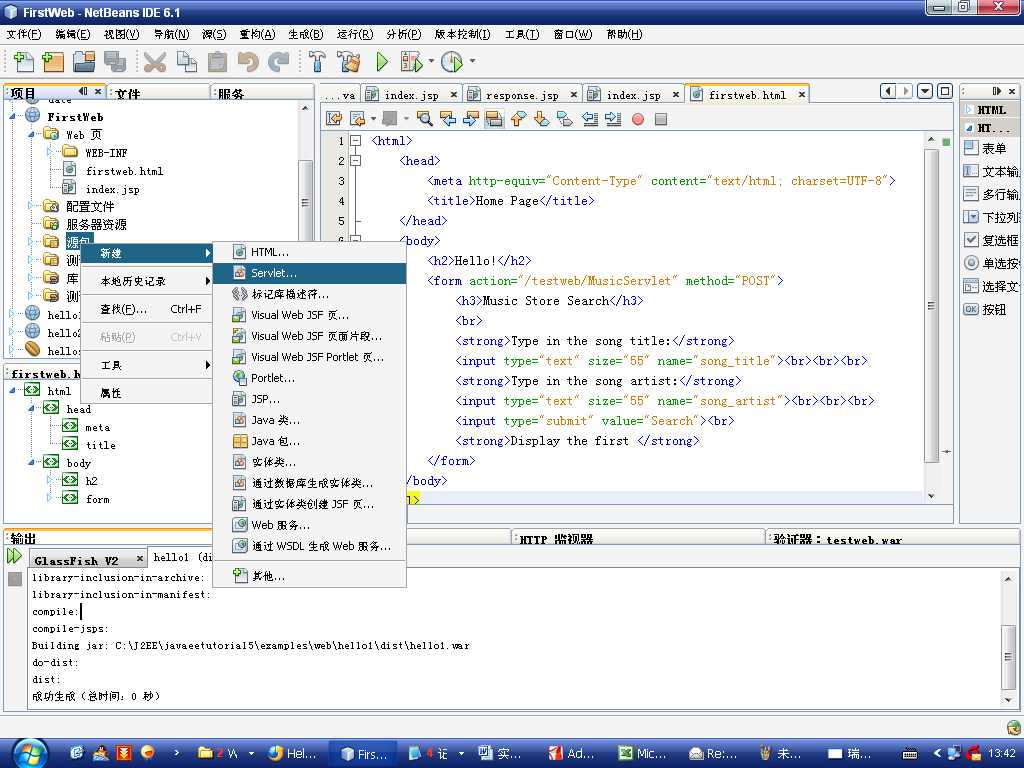Image resolution: width=1024 pixels, height=768 pixels.
Task: Click the Undo arrow icon
Action: pyautogui.click(x=248, y=62)
